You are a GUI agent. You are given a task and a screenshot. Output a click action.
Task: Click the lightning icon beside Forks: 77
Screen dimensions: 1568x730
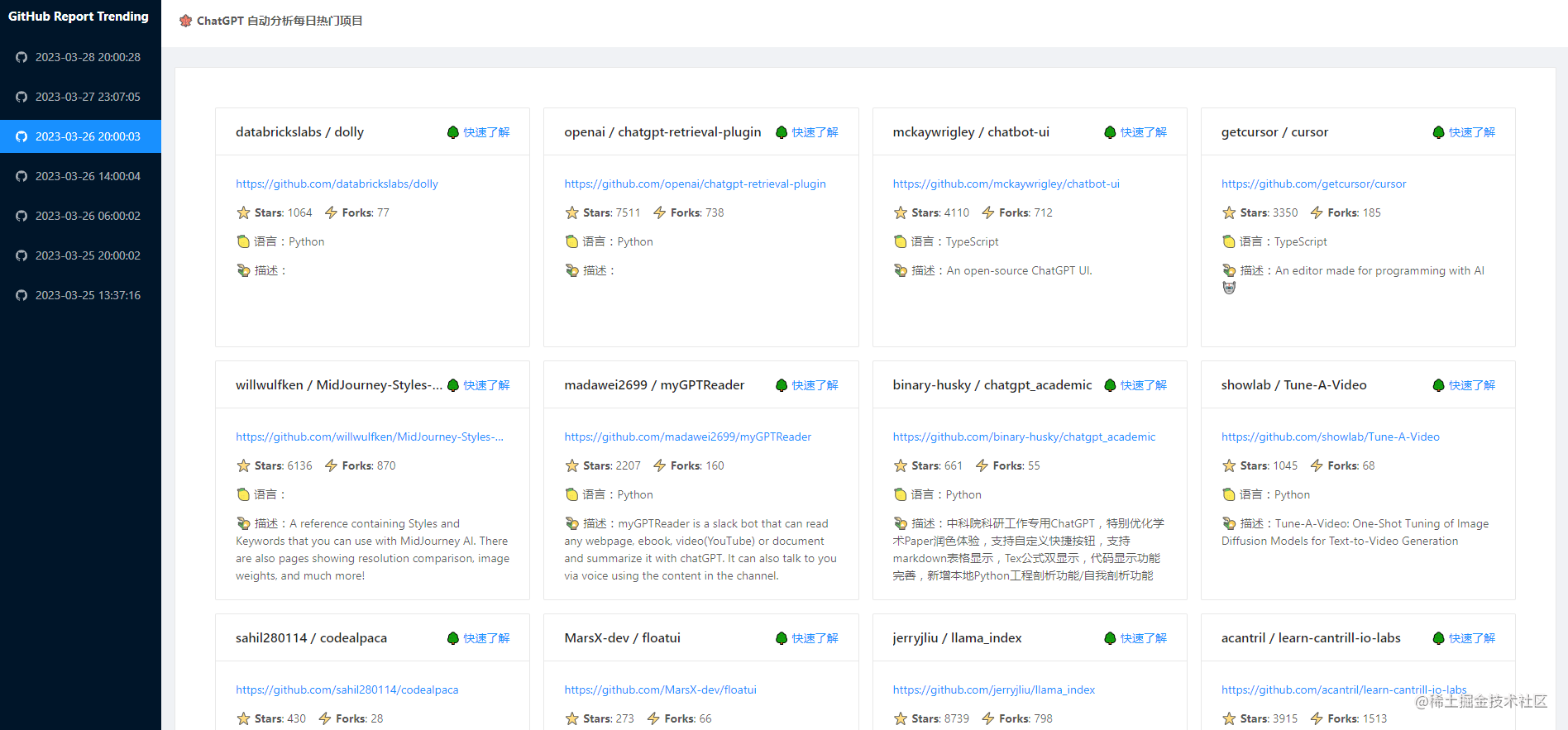331,212
